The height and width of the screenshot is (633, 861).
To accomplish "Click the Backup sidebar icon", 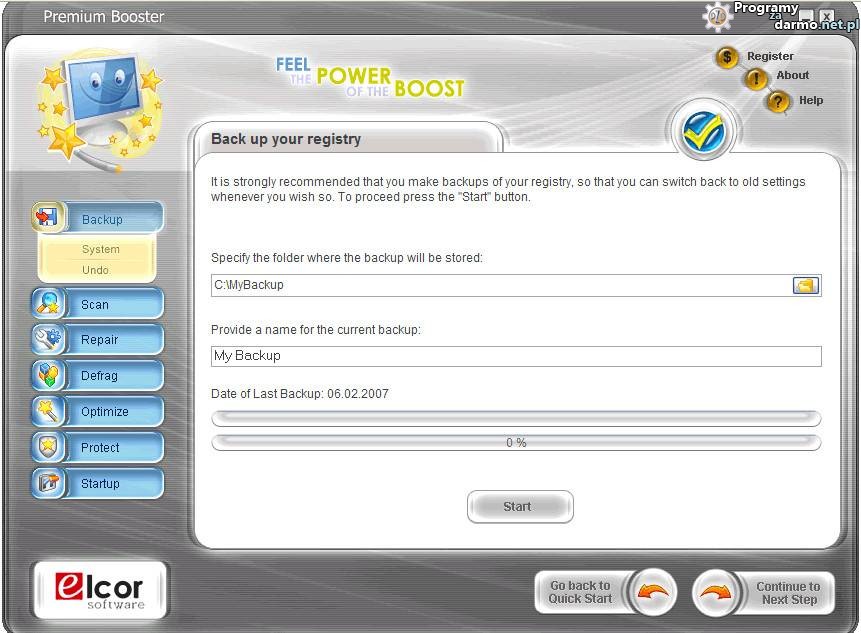I will [47, 218].
